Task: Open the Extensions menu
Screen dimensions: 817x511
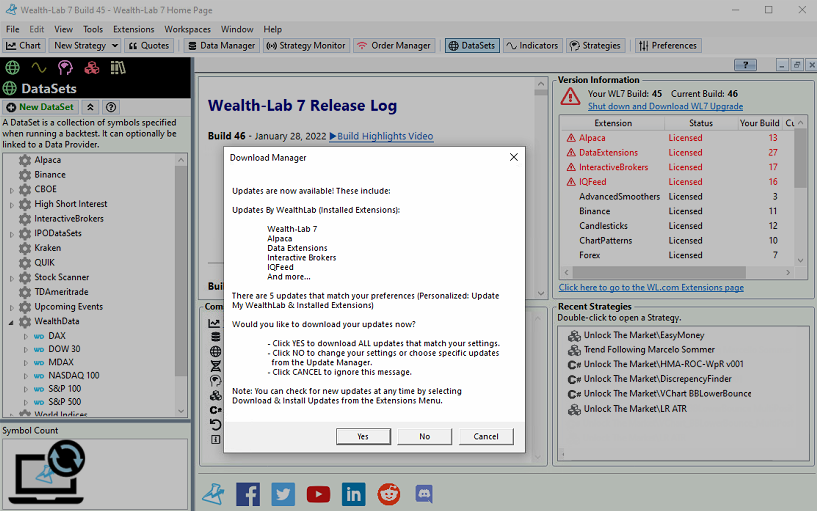Action: pos(133,29)
